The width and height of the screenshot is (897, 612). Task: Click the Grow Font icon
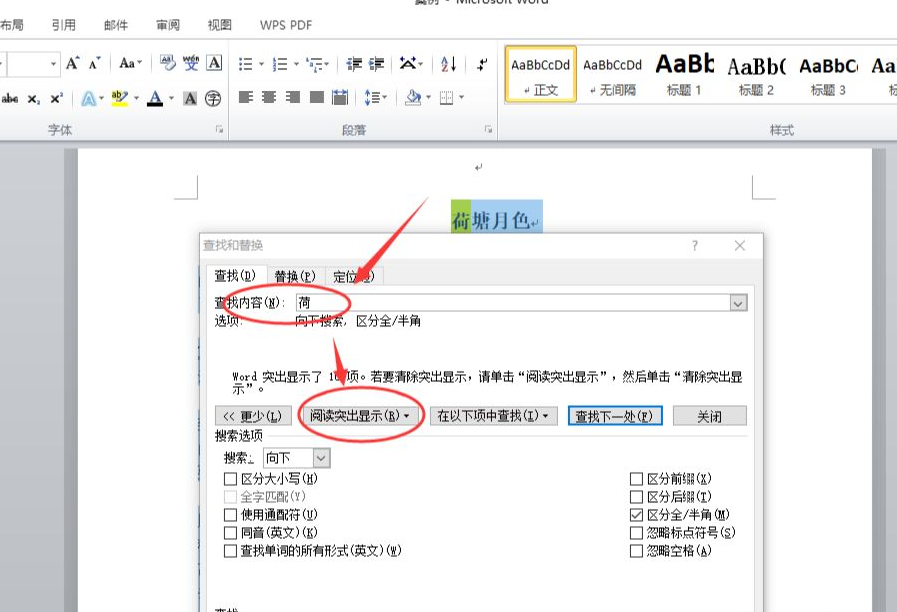[x=70, y=63]
